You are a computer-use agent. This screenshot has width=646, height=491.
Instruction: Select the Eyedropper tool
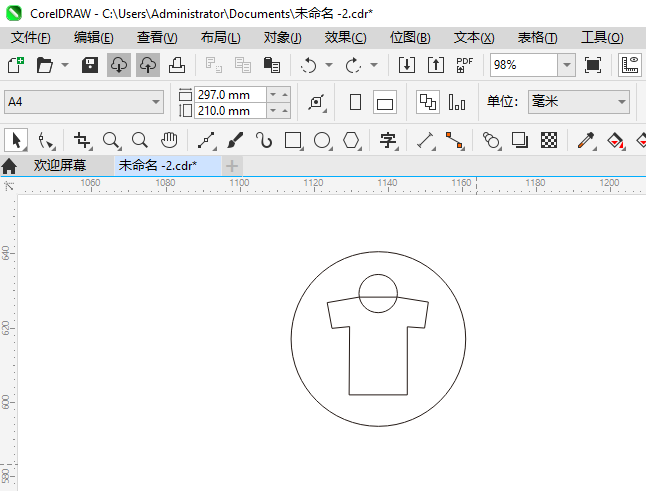(x=588, y=140)
